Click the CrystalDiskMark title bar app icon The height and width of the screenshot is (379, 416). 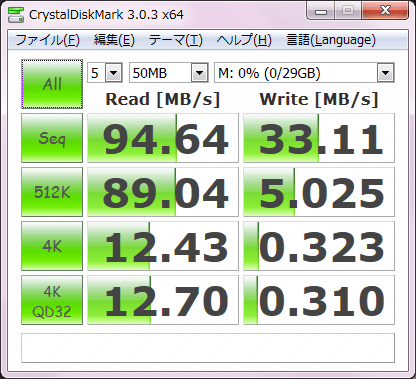point(15,14)
